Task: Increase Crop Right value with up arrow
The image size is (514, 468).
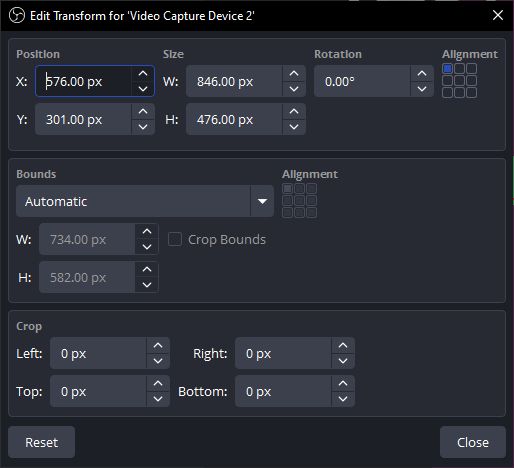Action: coord(343,345)
